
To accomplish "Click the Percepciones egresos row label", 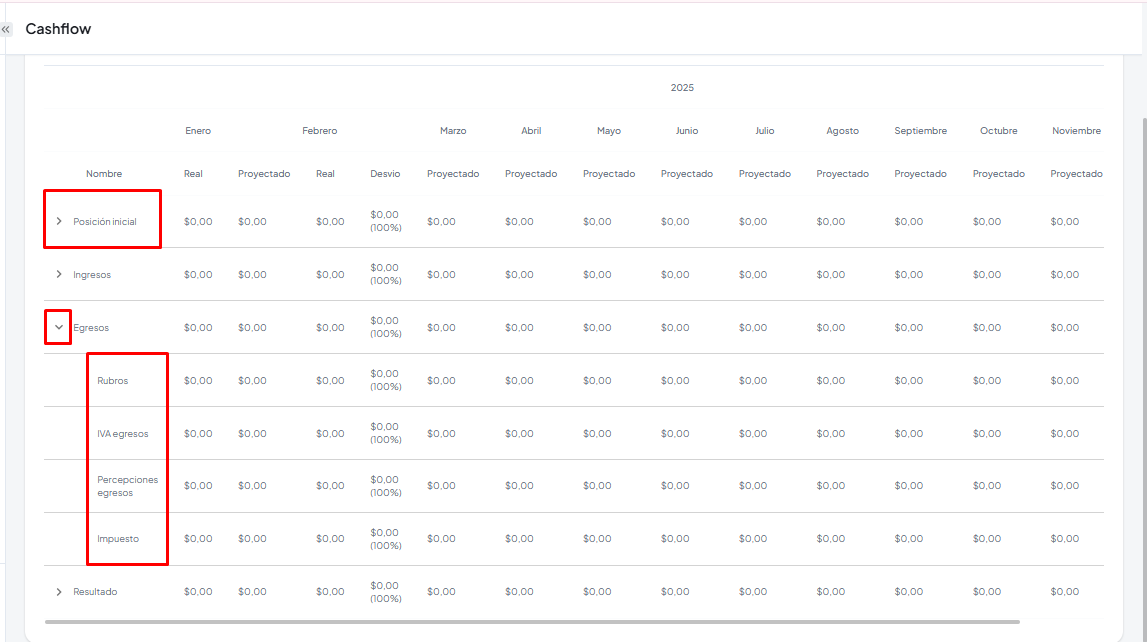I will click(127, 486).
